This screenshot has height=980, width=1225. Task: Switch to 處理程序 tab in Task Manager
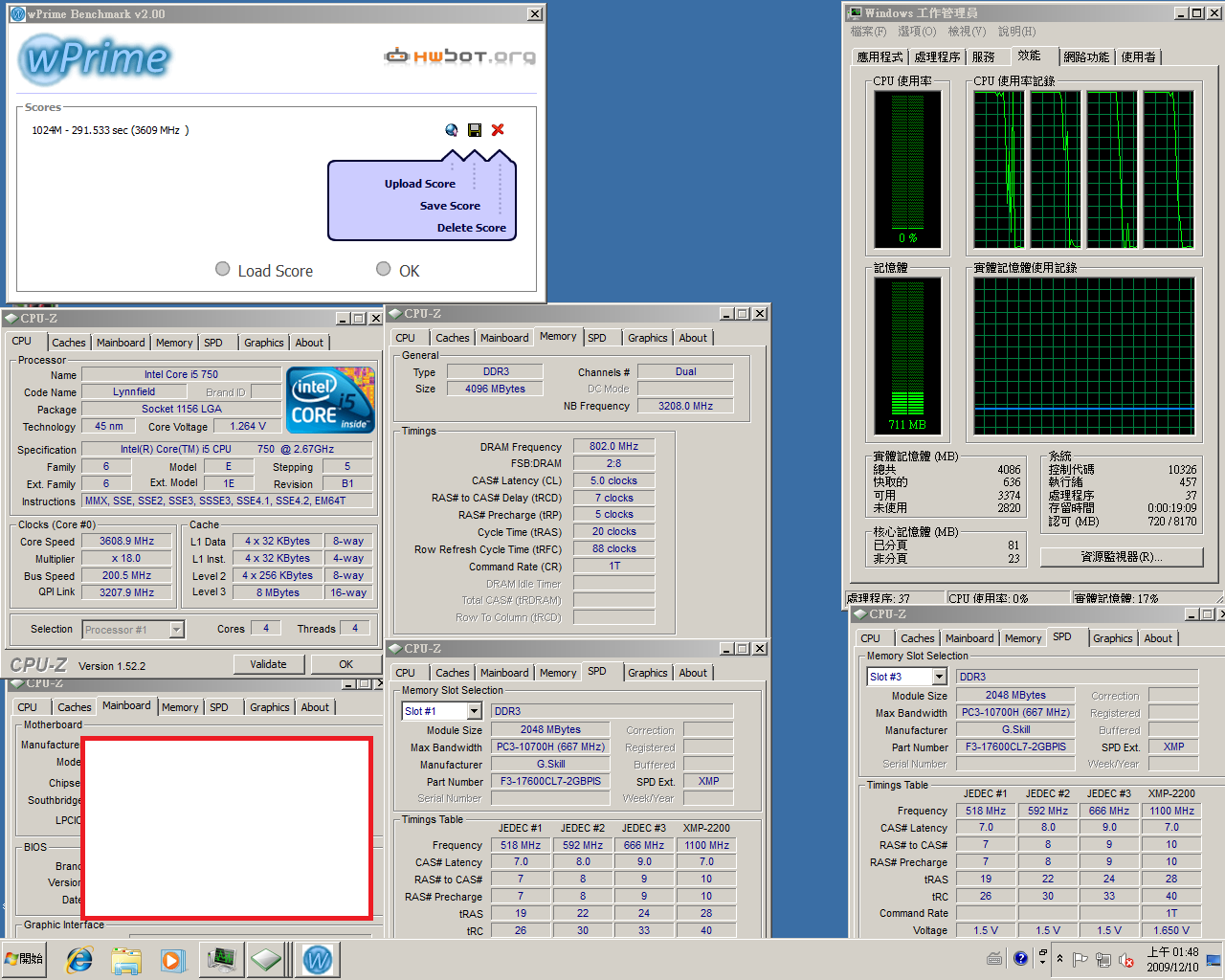coord(937,57)
